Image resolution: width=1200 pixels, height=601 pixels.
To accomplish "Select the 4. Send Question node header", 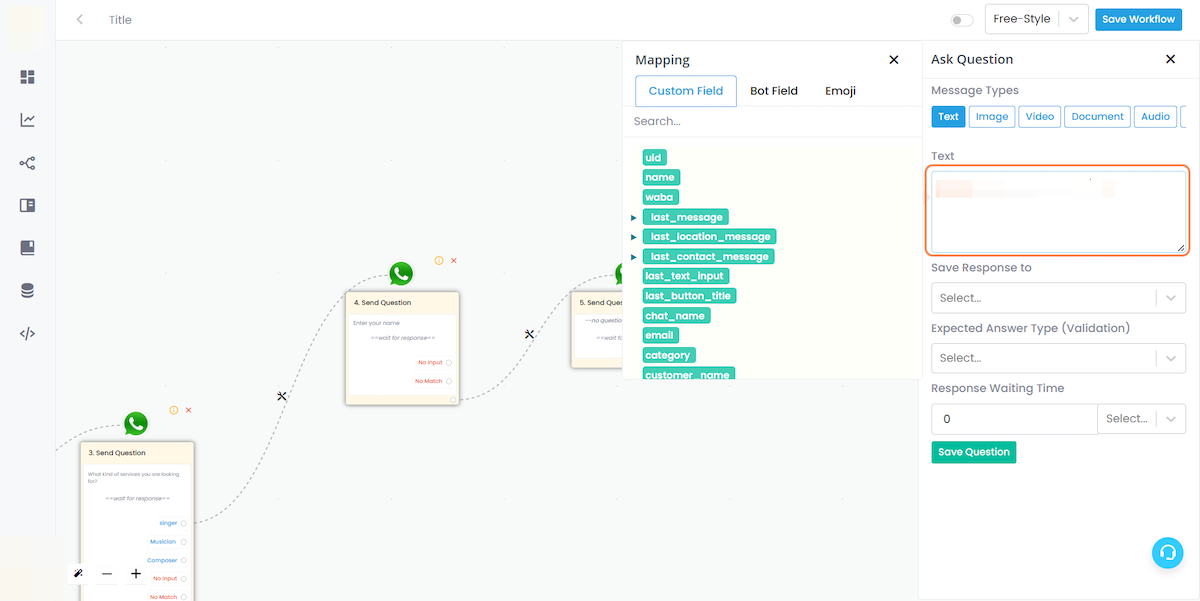I will pyautogui.click(x=402, y=302).
